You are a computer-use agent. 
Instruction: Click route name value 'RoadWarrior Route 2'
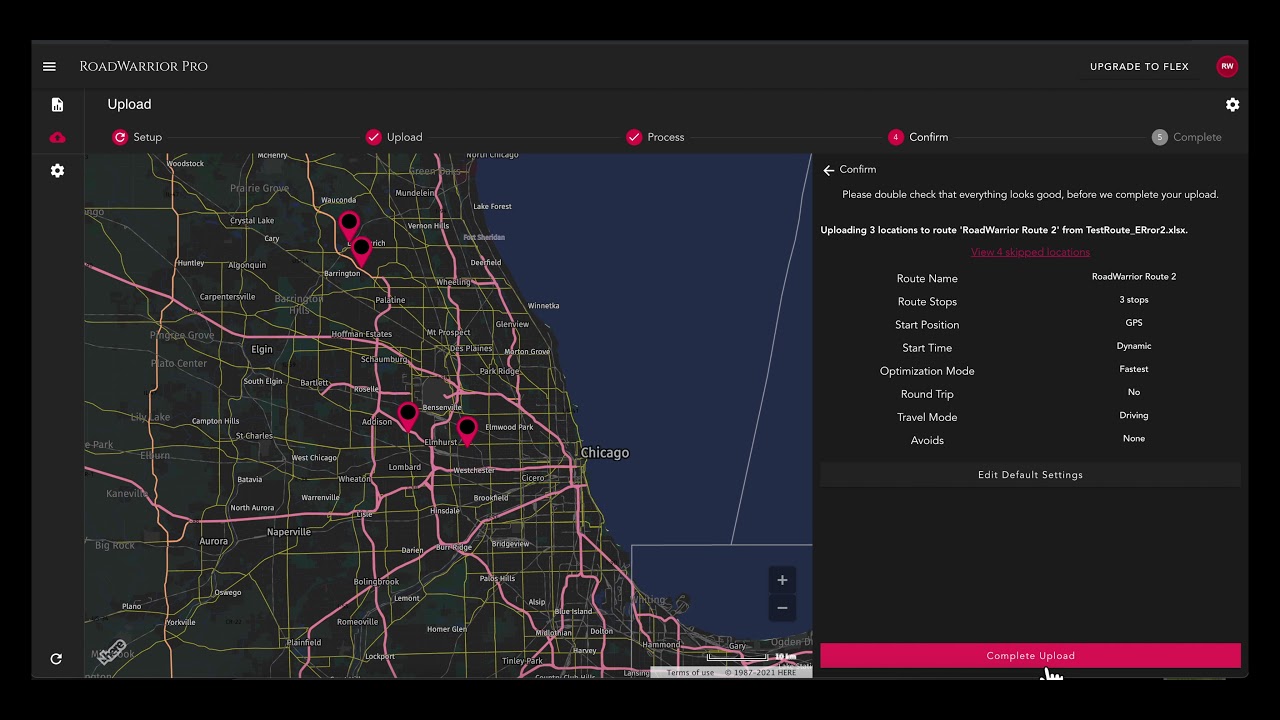[1134, 277]
